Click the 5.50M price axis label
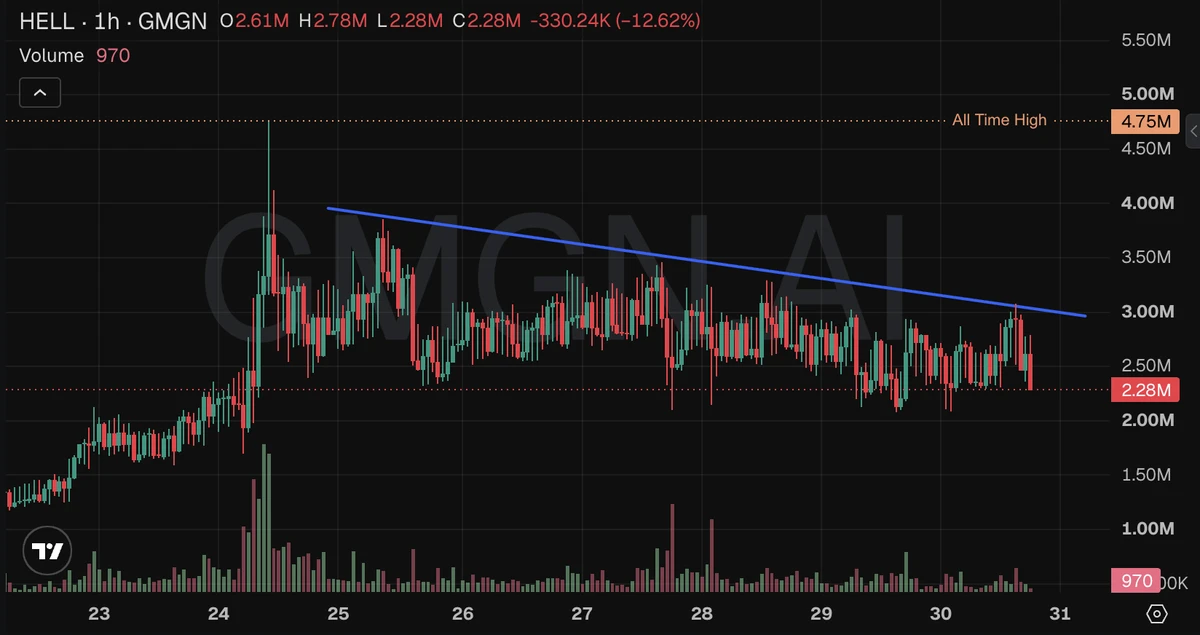Screen dimensions: 1200x635 [x=1146, y=40]
